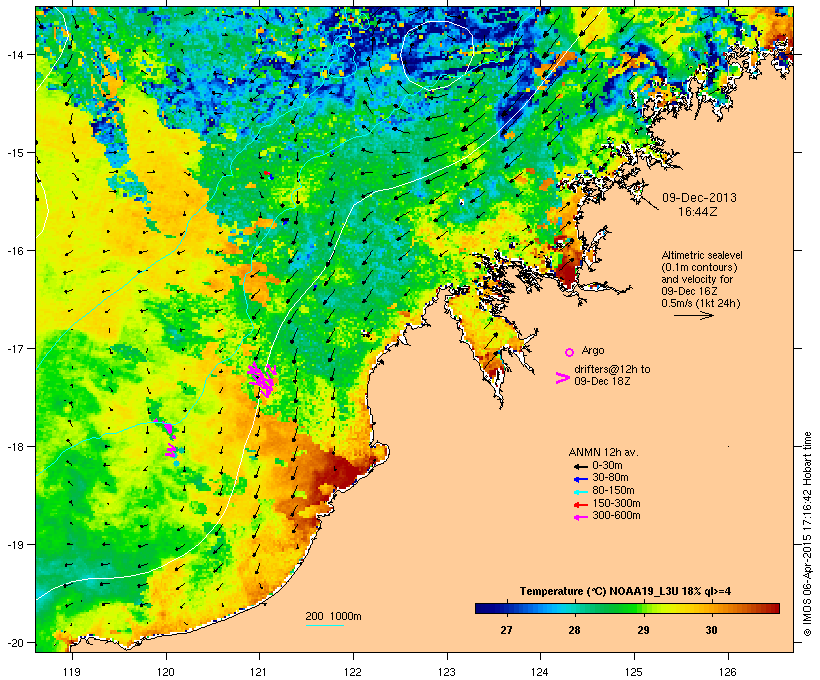820x680 pixels.
Task: Click the -17 latitude axis label
Action: click(x=14, y=348)
